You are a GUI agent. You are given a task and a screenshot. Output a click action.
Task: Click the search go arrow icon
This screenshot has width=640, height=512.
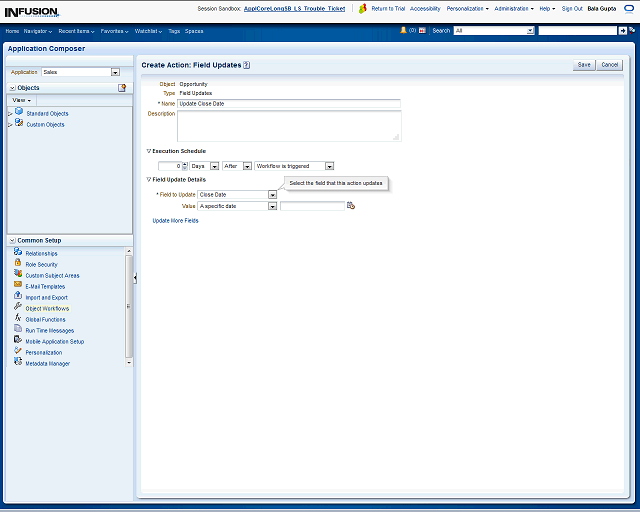tap(623, 31)
